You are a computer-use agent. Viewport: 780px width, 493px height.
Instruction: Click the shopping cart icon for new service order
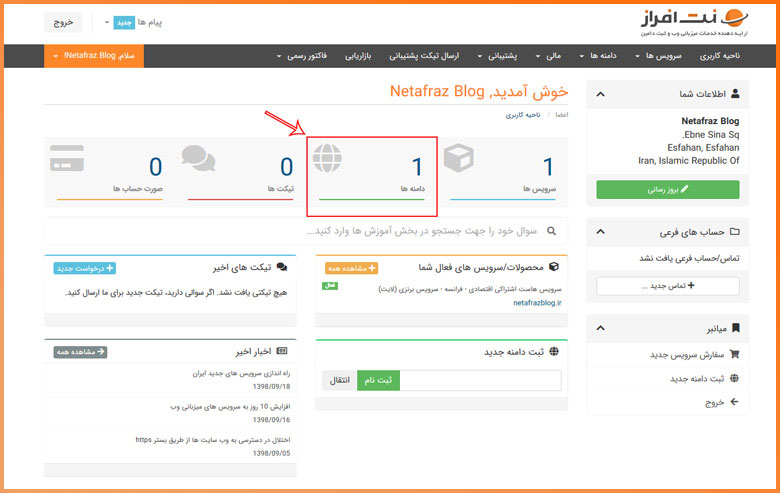pyautogui.click(x=734, y=354)
